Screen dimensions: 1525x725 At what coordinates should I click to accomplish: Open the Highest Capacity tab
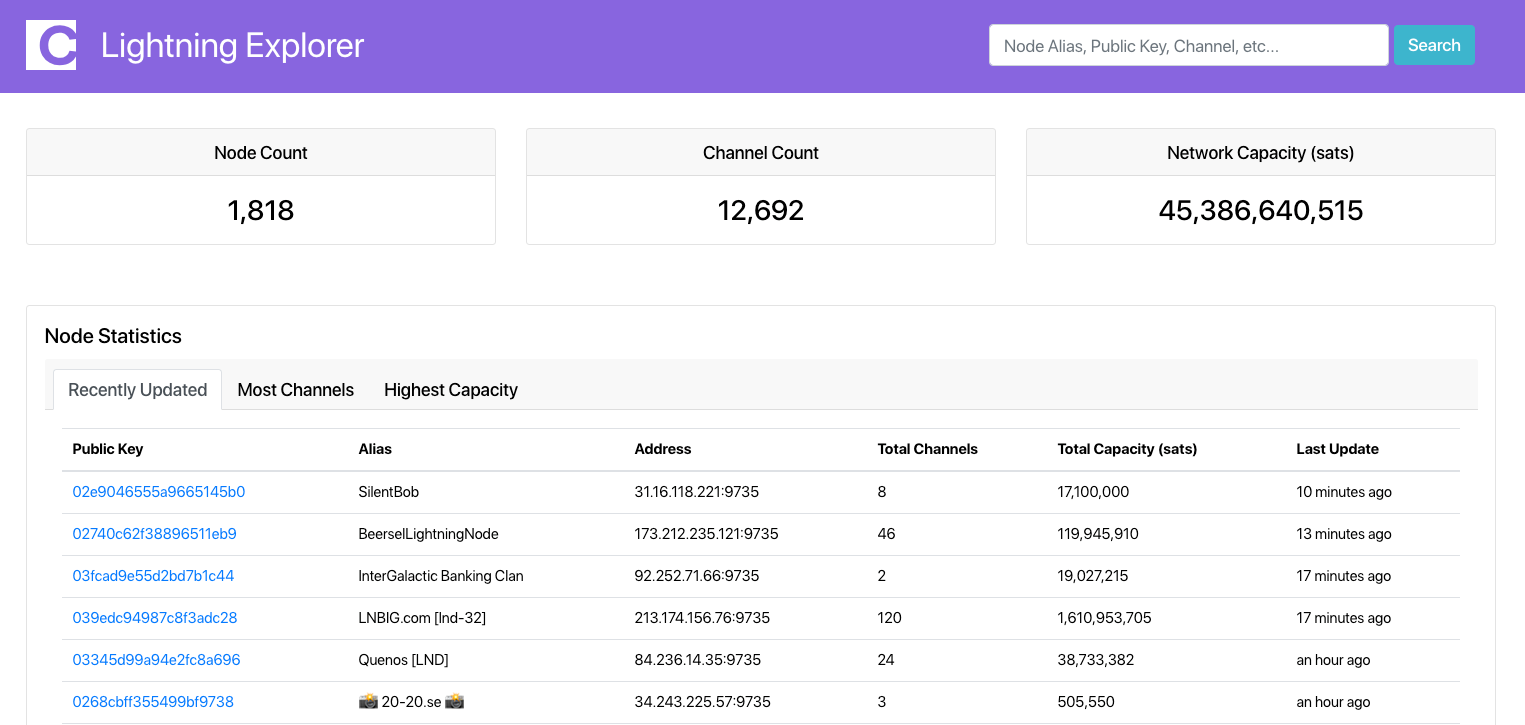[450, 390]
